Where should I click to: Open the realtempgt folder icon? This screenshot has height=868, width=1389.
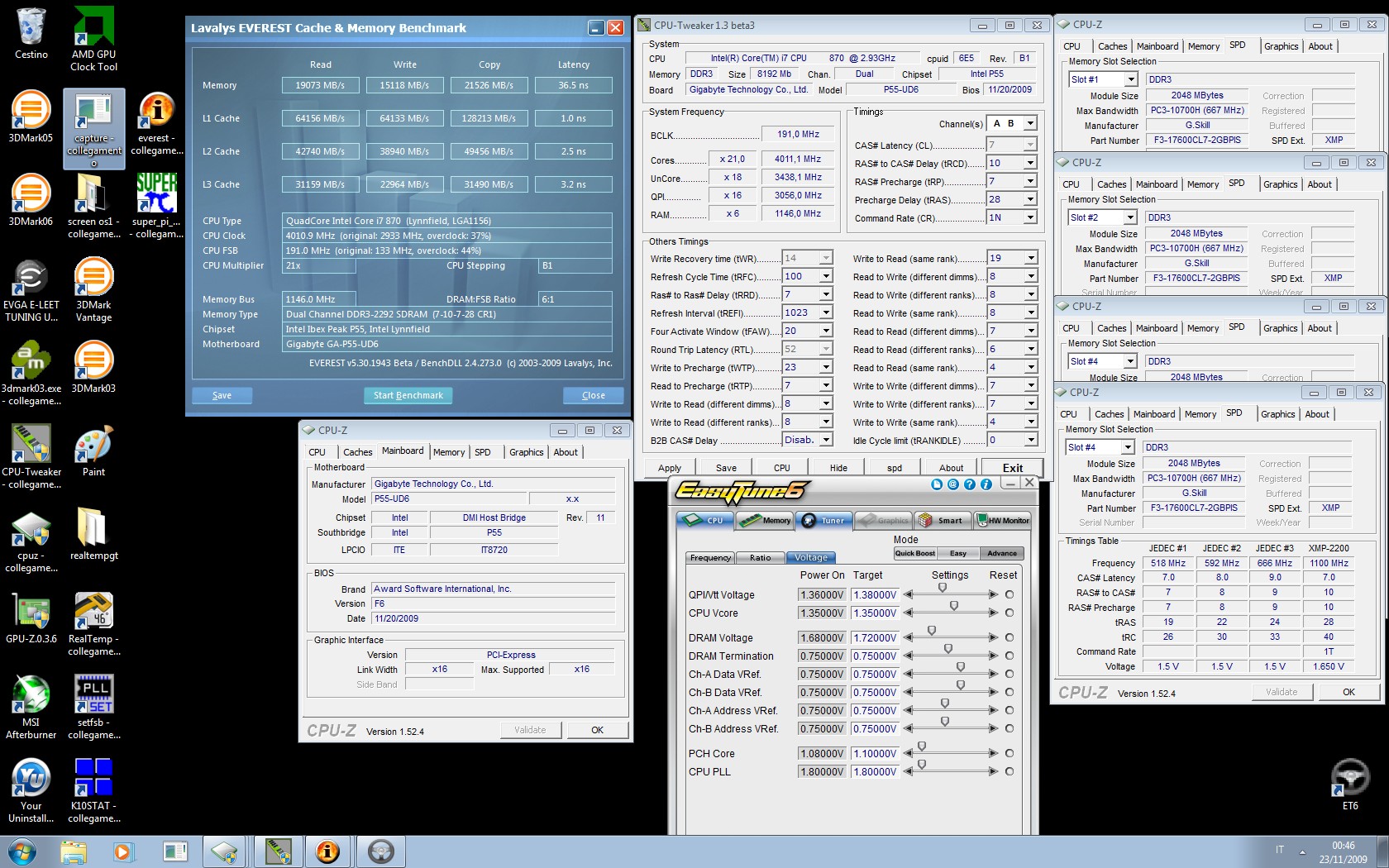click(93, 534)
